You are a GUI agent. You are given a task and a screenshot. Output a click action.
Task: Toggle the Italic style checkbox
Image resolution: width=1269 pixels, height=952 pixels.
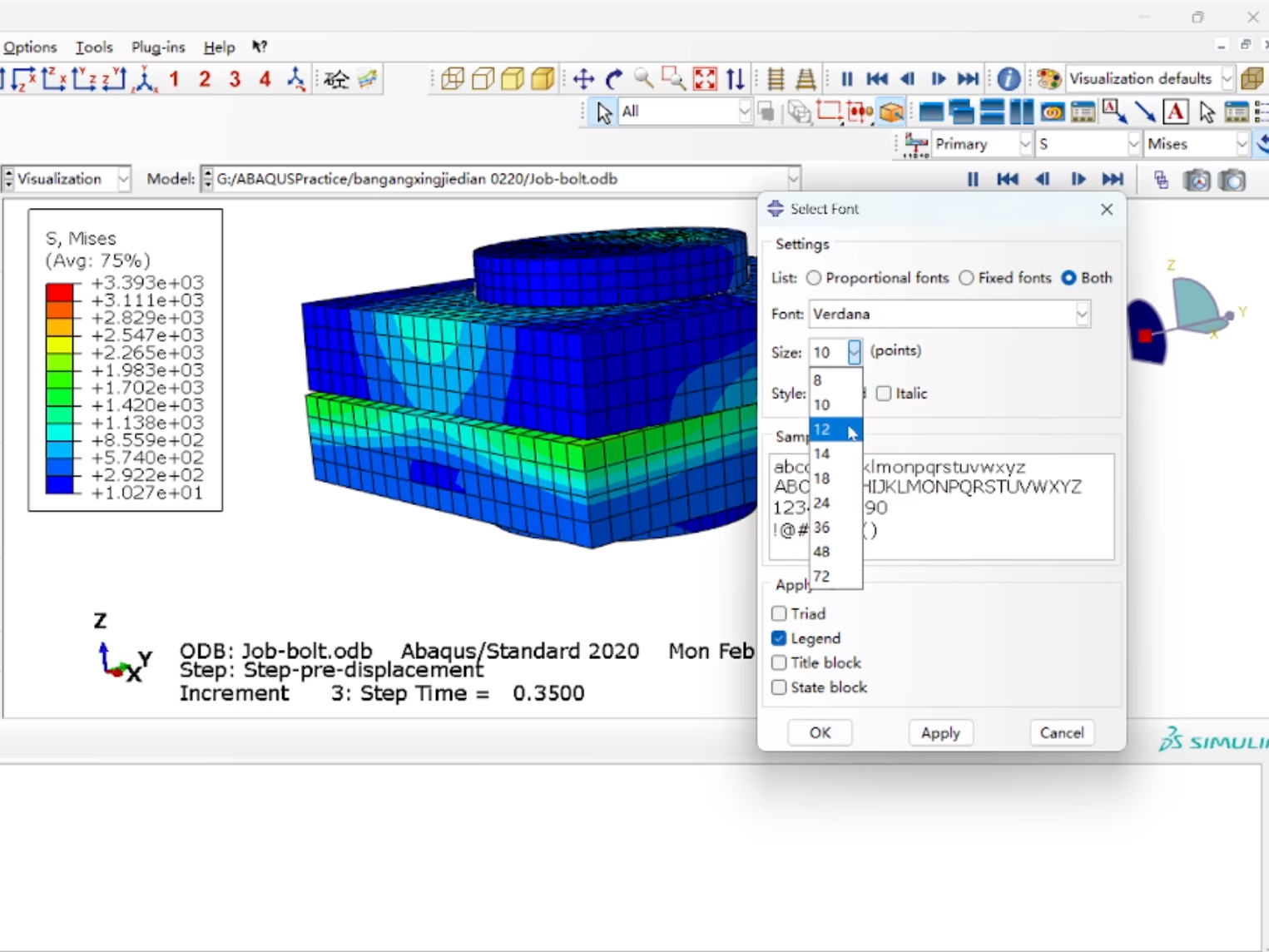[884, 394]
